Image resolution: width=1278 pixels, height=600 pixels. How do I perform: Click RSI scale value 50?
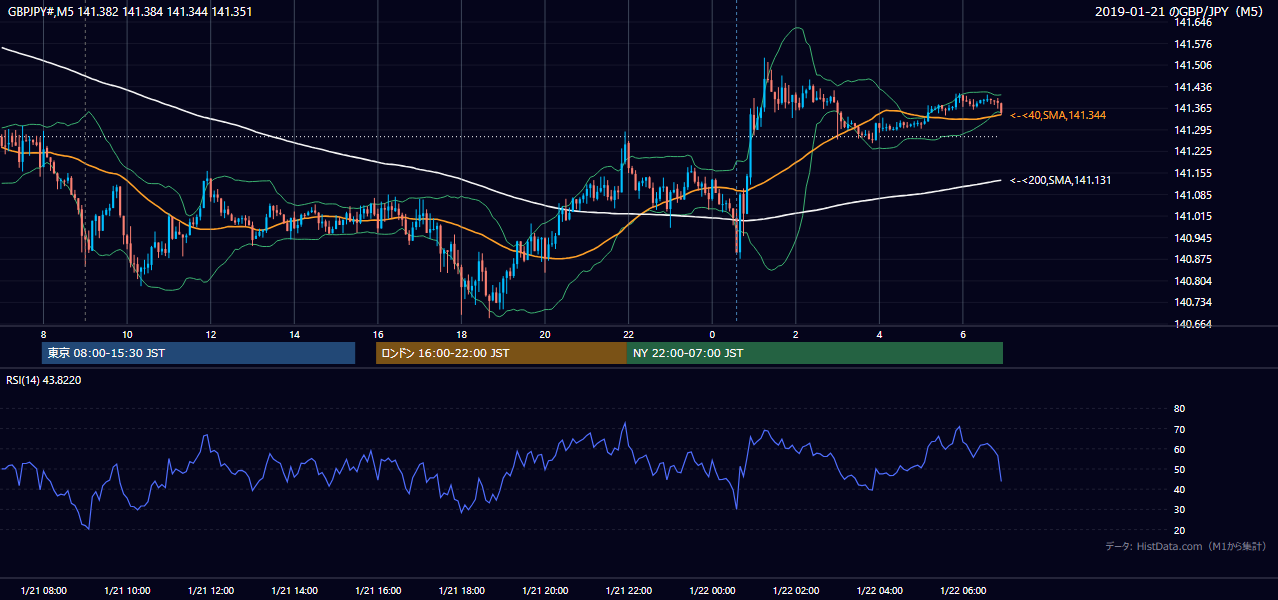(1179, 469)
